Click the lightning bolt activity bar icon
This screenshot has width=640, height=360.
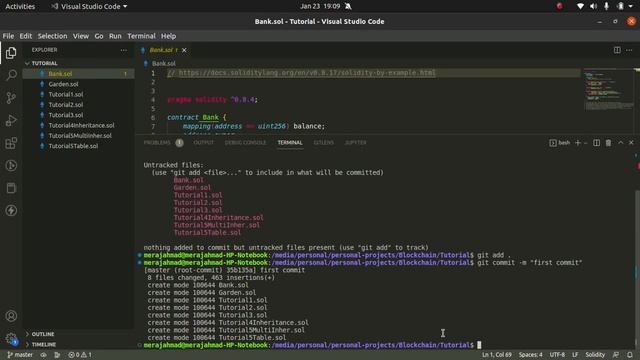[11, 211]
